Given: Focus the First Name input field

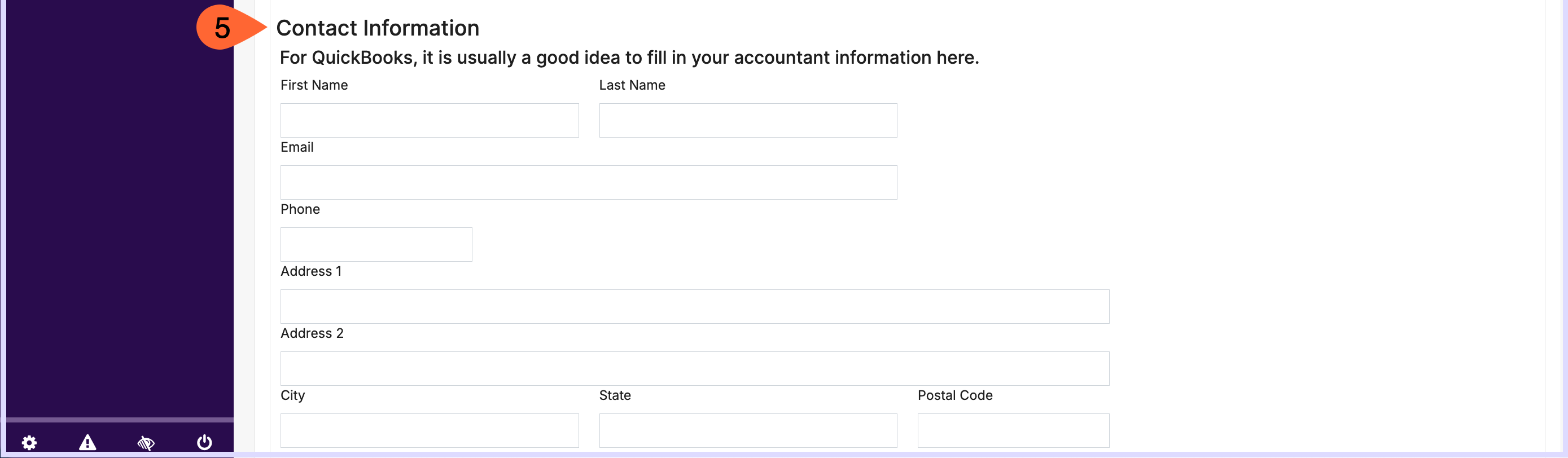Looking at the screenshot, I should coord(430,121).
